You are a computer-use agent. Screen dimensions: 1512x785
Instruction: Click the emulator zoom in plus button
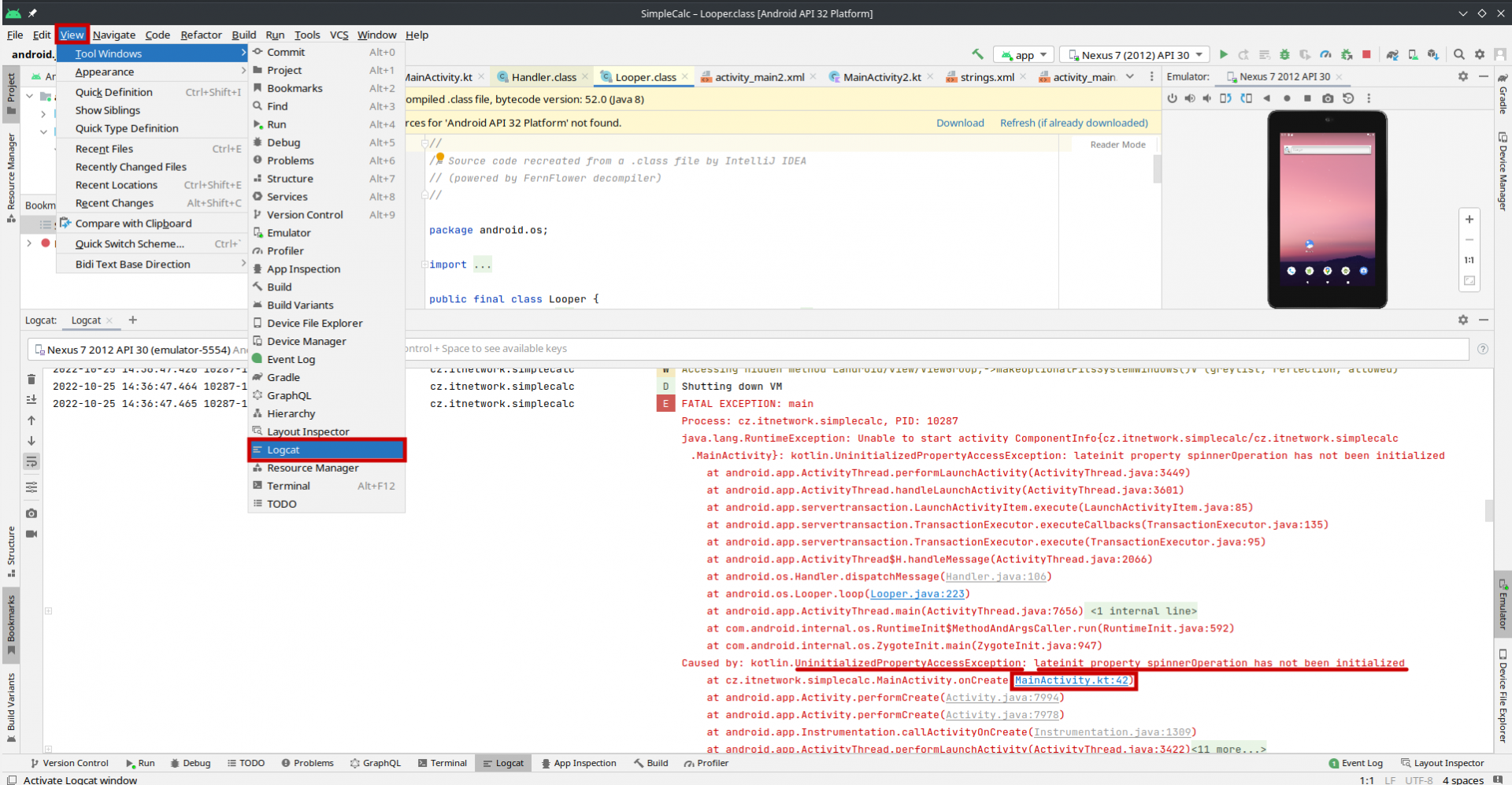click(1469, 220)
